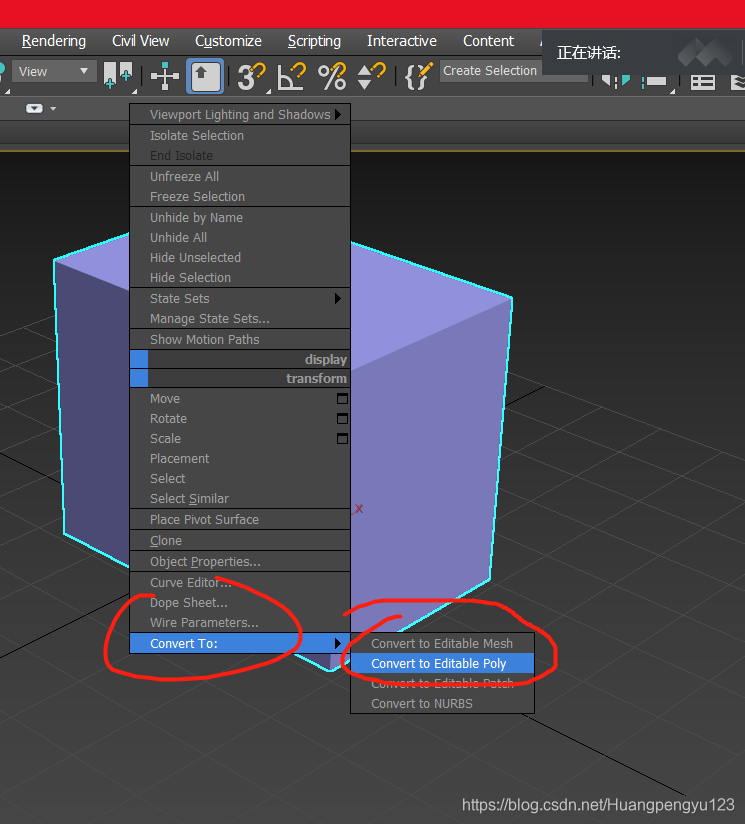This screenshot has height=824, width=745.
Task: Toggle Select and Manipulate tool
Action: (164, 76)
